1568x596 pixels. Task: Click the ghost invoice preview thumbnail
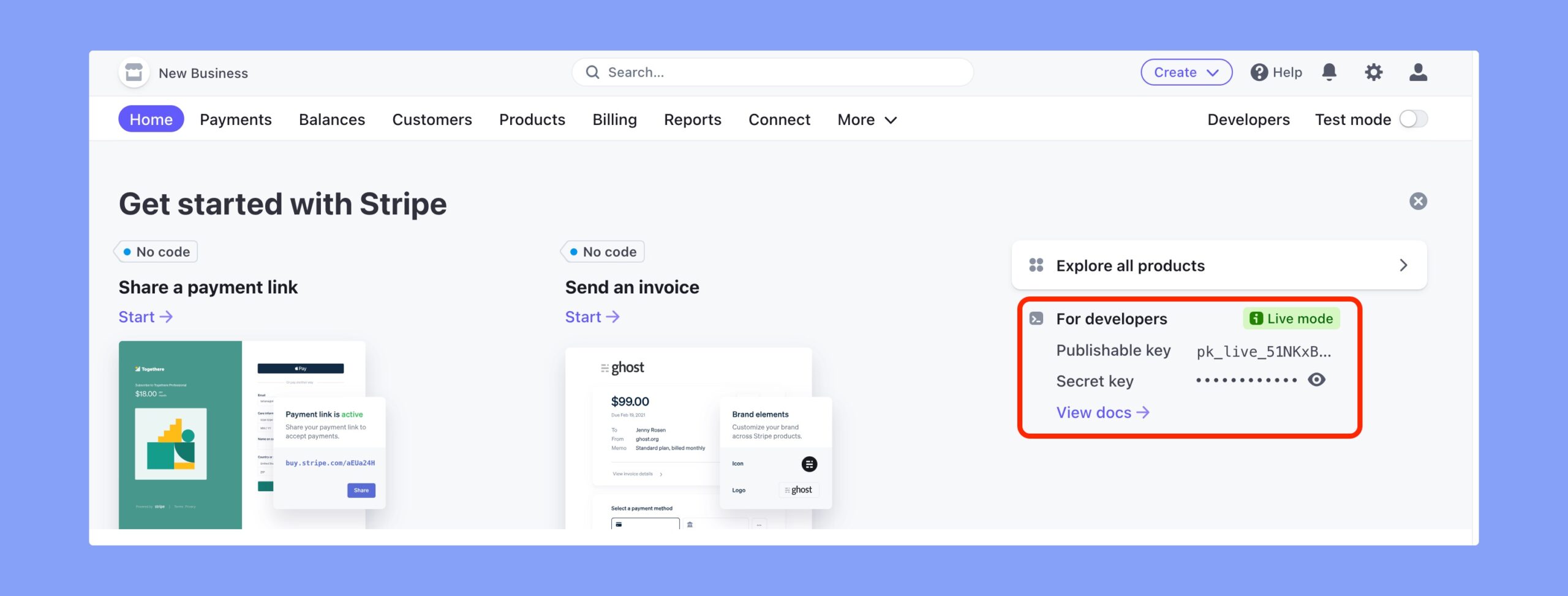click(698, 438)
